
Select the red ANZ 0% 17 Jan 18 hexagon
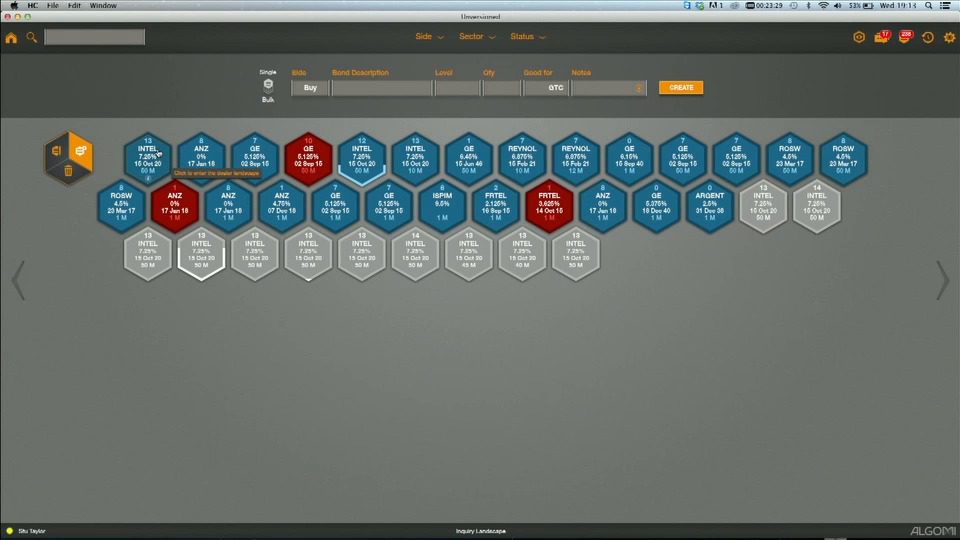pos(174,206)
